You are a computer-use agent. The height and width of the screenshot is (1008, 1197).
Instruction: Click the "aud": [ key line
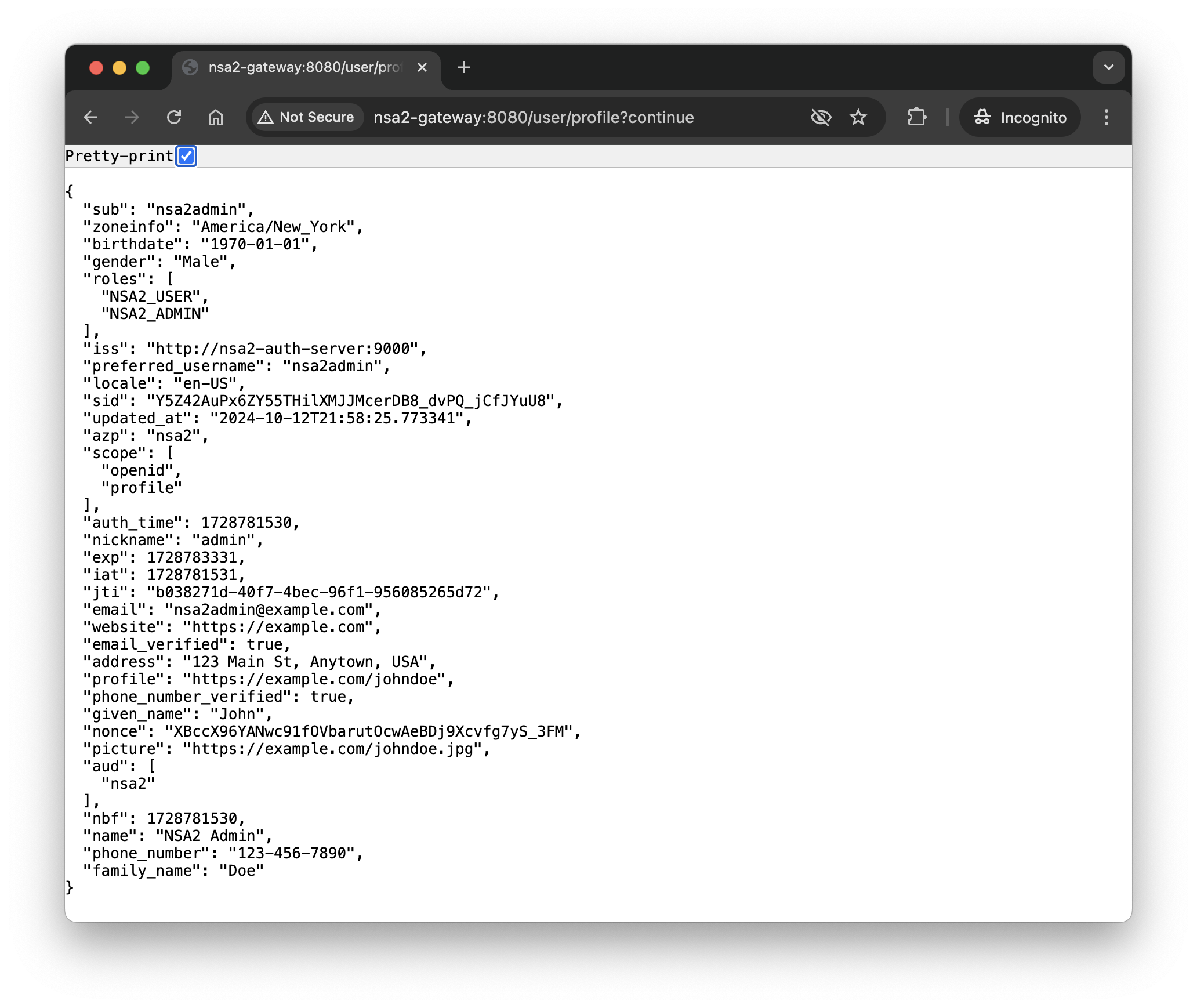coord(119,766)
